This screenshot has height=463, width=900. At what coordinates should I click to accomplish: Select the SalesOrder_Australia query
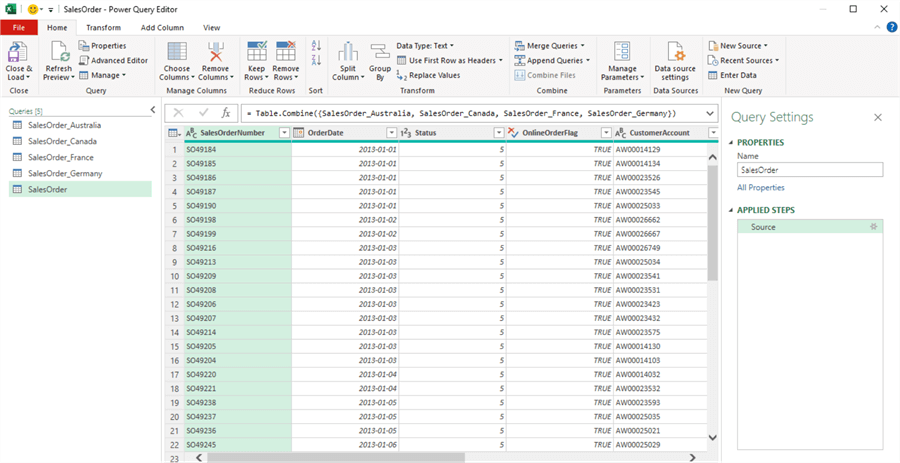pyautogui.click(x=80, y=125)
